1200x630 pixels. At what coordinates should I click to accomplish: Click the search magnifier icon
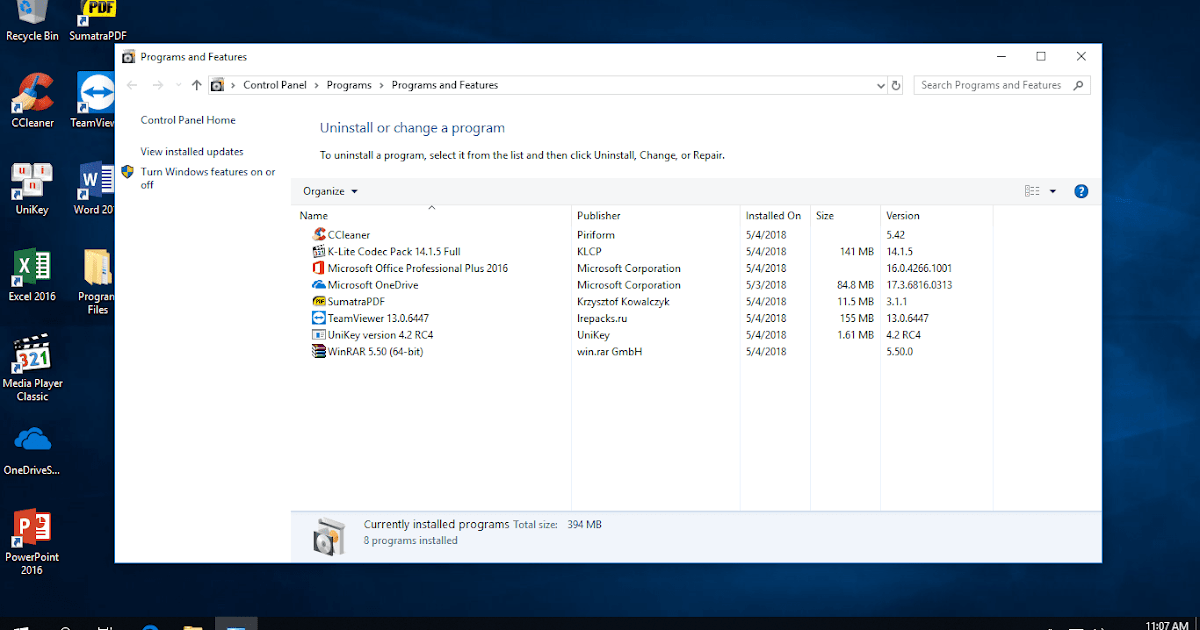[x=1079, y=85]
